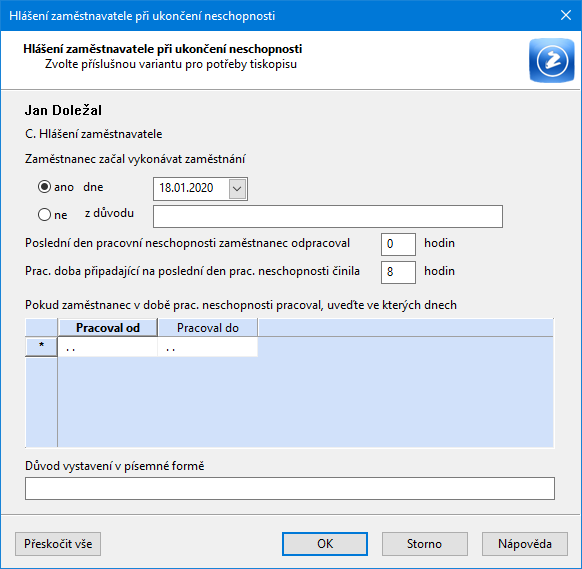Click the "Pracoval od" column header
Viewport: 582px width, 569px height.
click(x=108, y=328)
